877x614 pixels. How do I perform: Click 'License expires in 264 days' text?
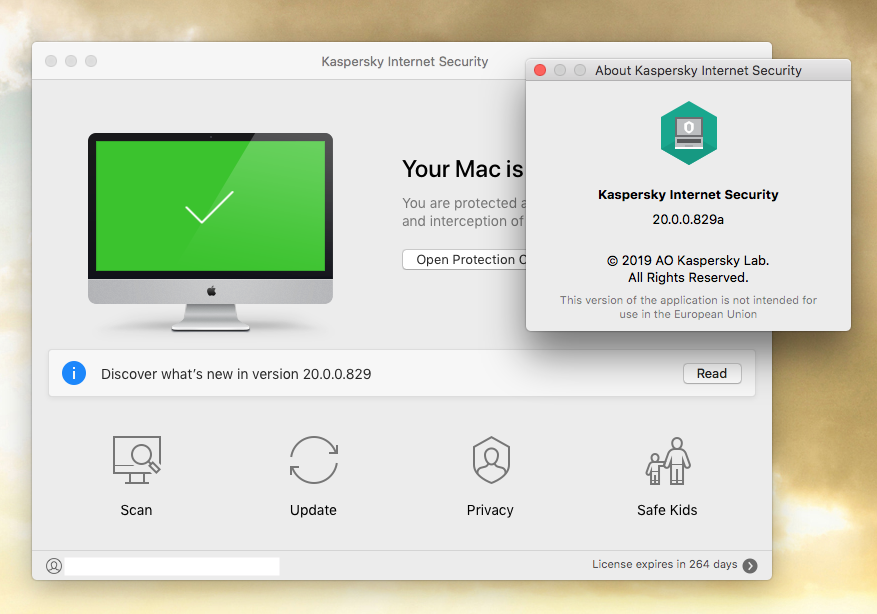click(664, 564)
